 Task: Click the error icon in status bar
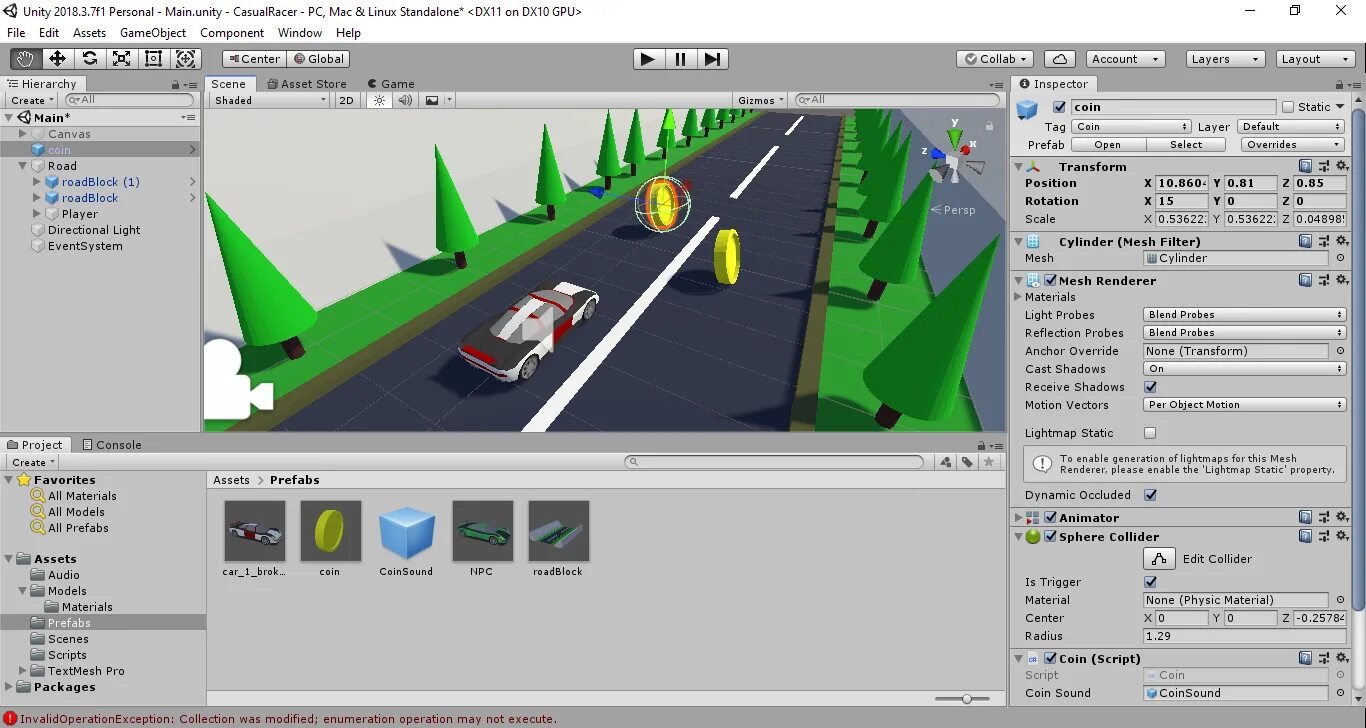10,719
